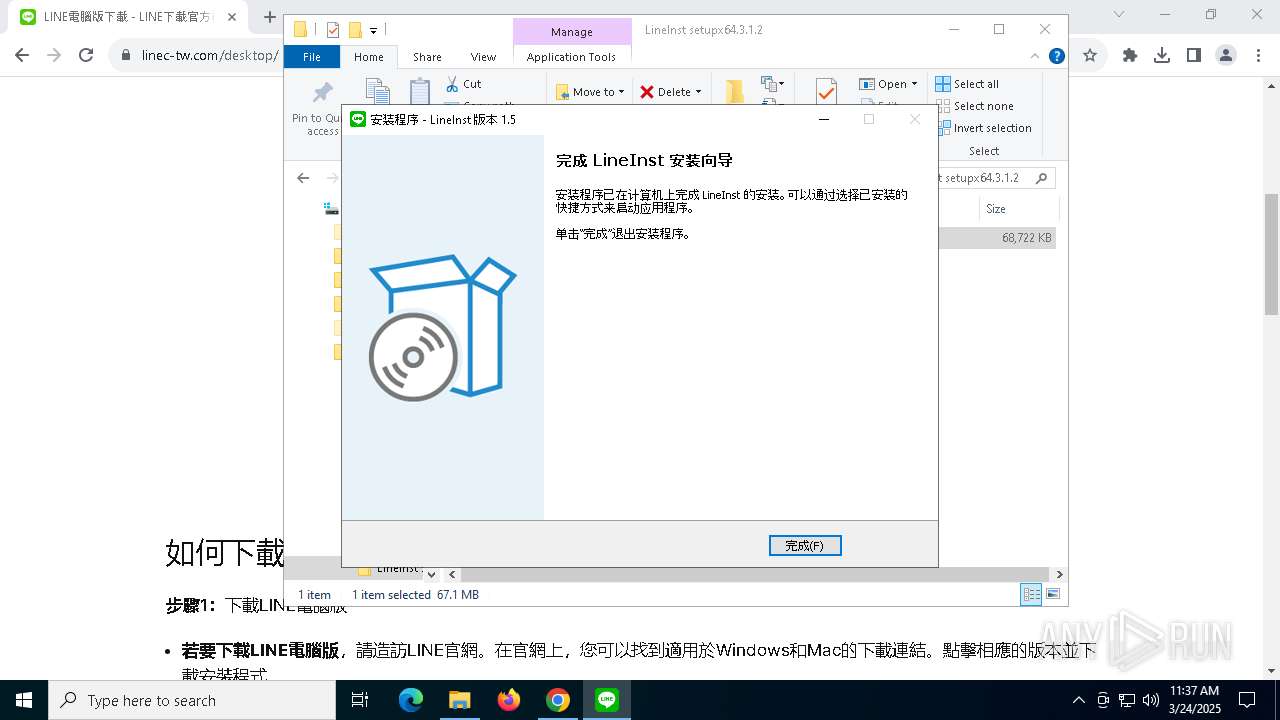Click the Manage contextual tab header

[x=572, y=32]
